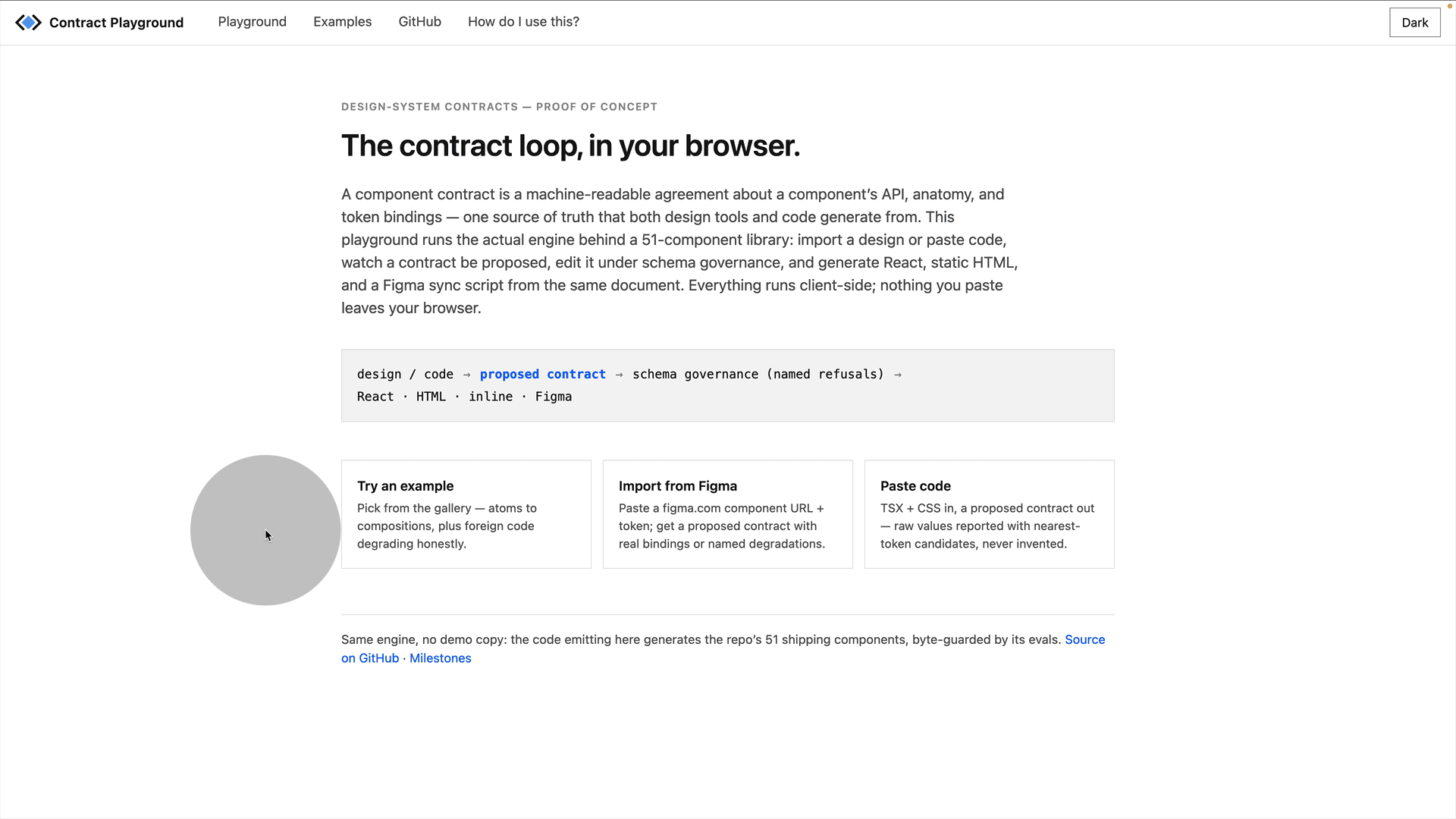Click the "design / code" pipeline text
The height and width of the screenshot is (819, 1456).
tap(405, 375)
